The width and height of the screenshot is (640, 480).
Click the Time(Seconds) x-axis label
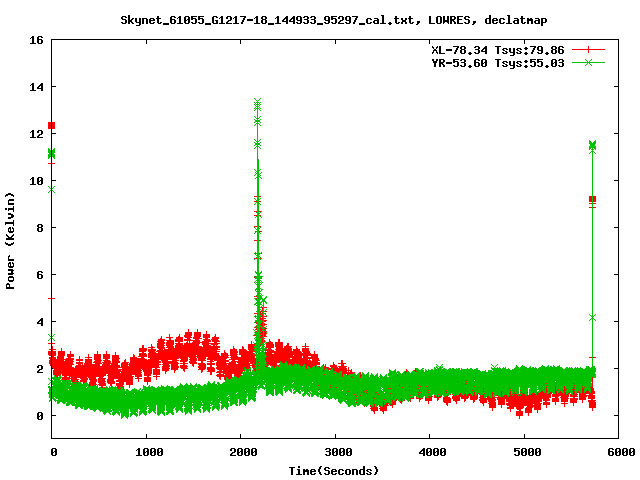pyautogui.click(x=334, y=470)
